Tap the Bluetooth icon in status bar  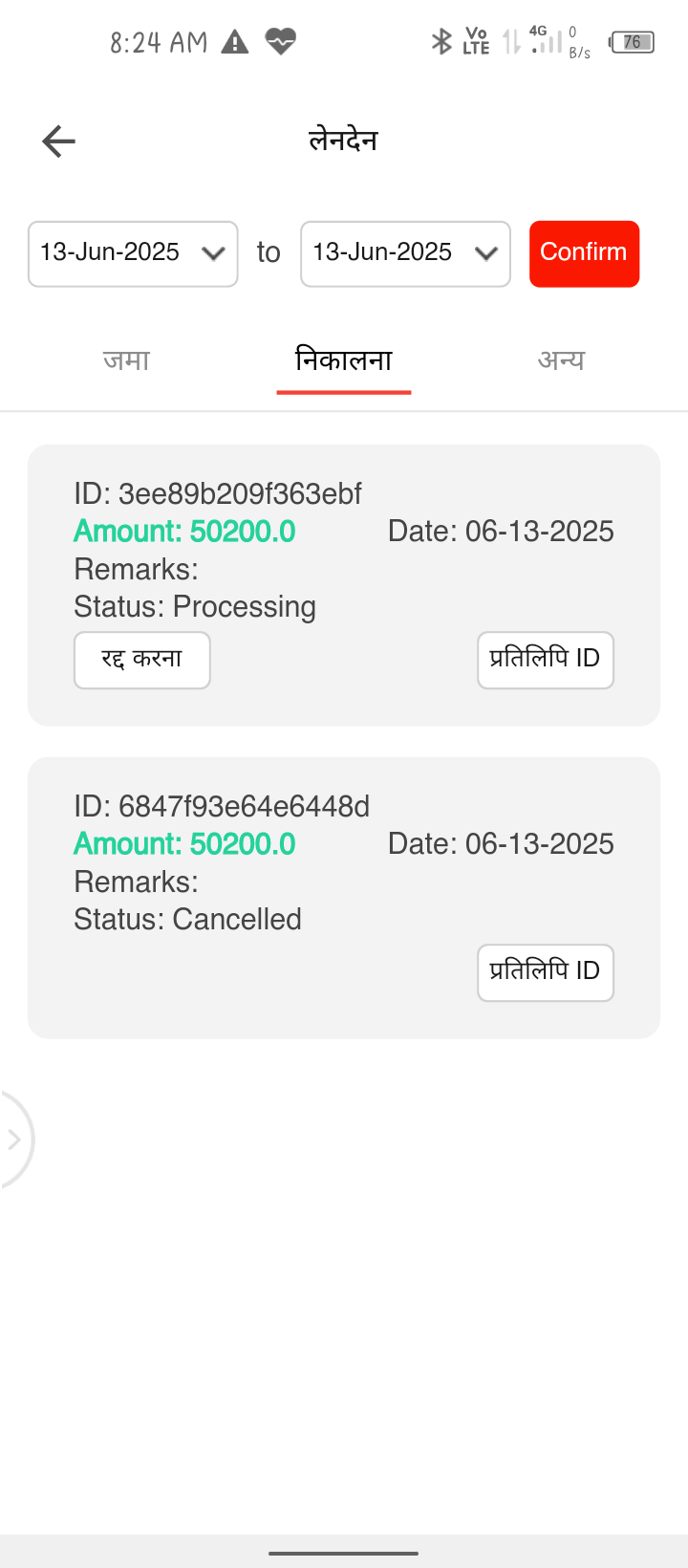point(441,41)
